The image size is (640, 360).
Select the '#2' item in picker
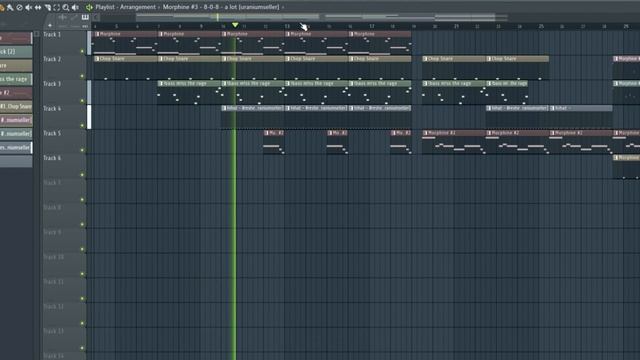tap(16, 93)
